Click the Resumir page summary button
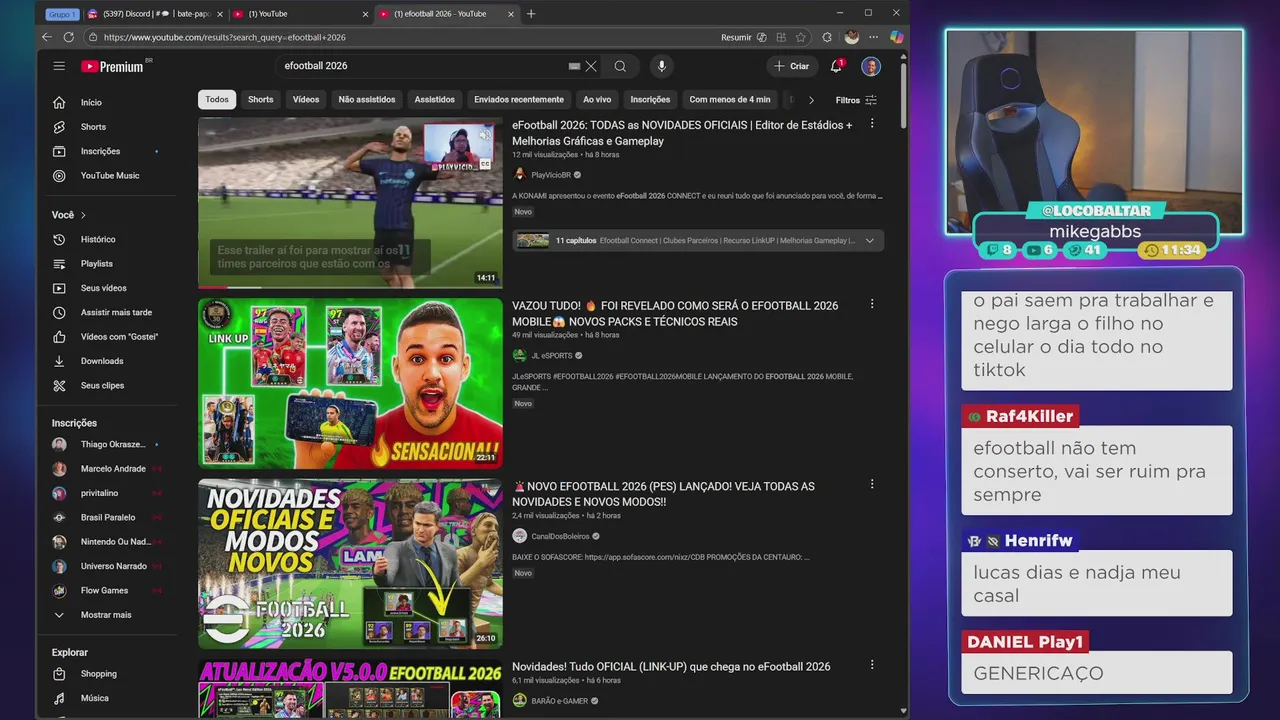This screenshot has height=720, width=1280. pyautogui.click(x=742, y=37)
